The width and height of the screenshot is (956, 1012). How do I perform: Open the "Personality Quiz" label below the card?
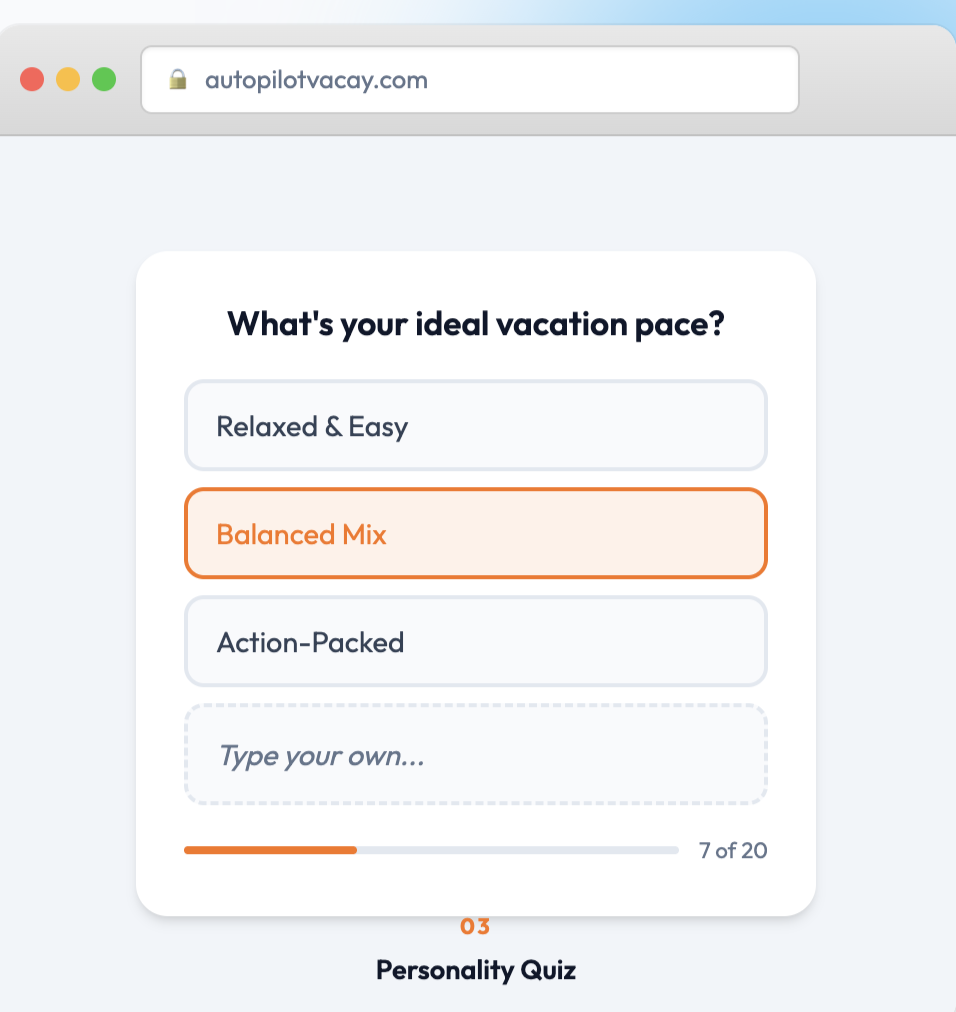coord(475,970)
